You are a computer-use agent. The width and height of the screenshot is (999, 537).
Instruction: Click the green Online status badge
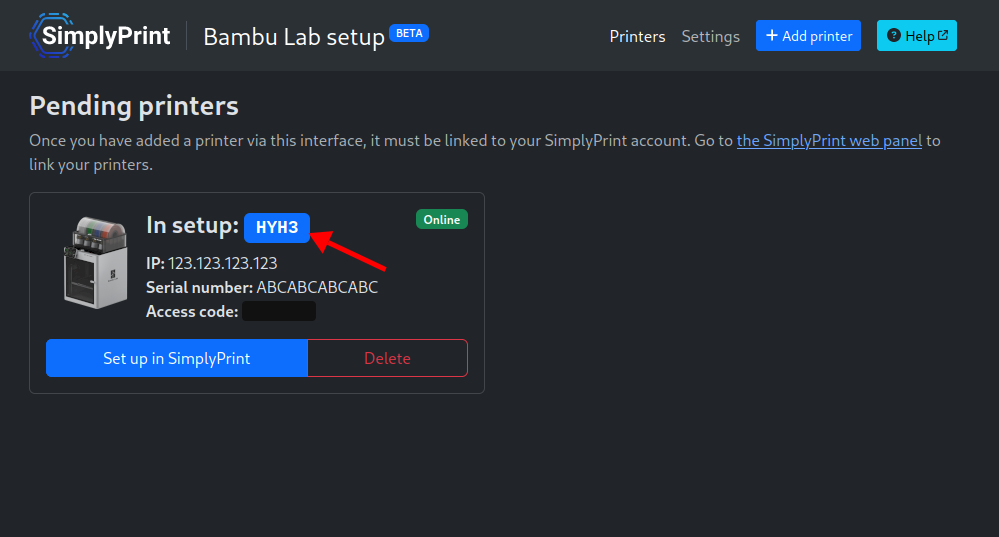(x=442, y=220)
